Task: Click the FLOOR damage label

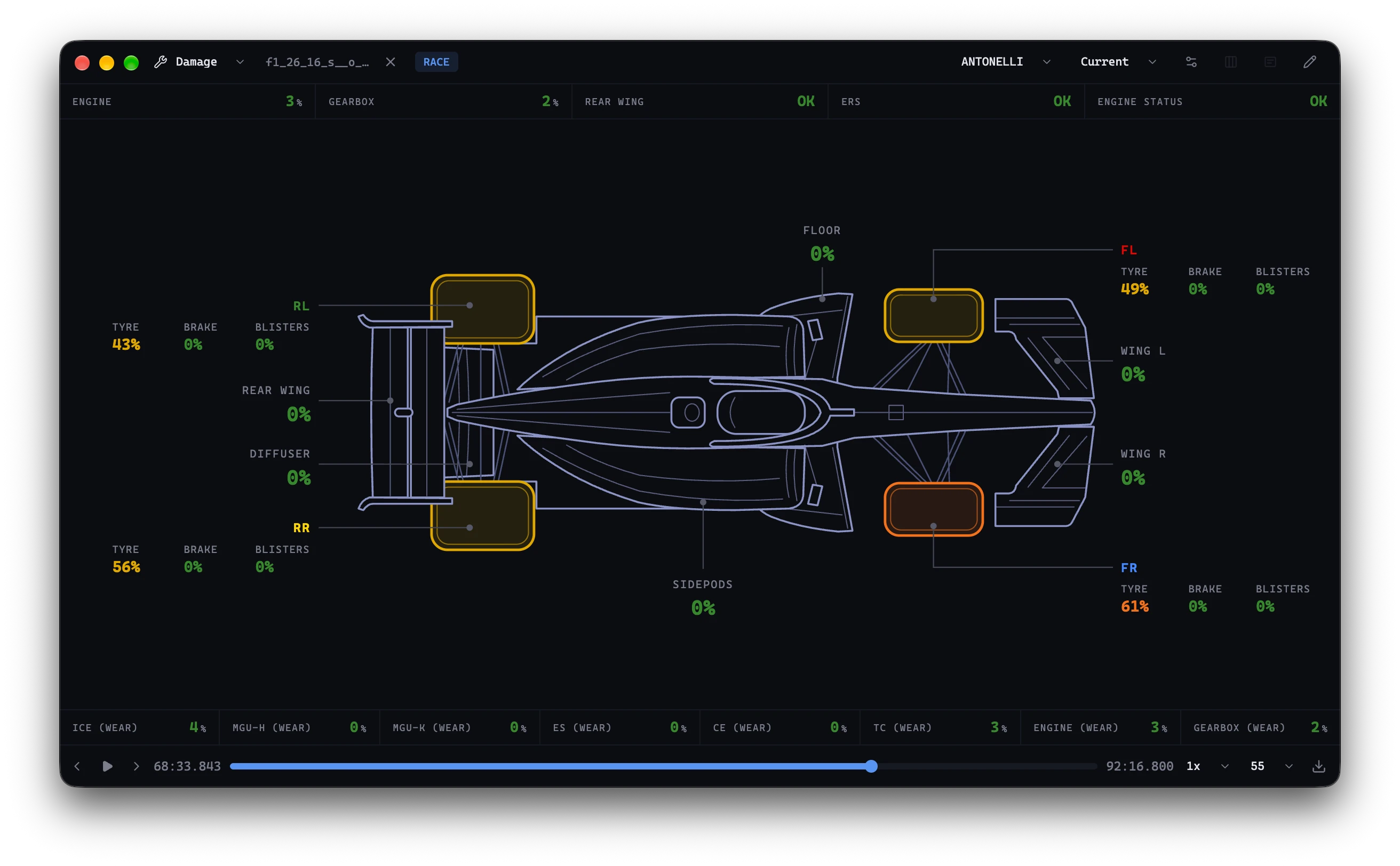Action: pos(822,230)
